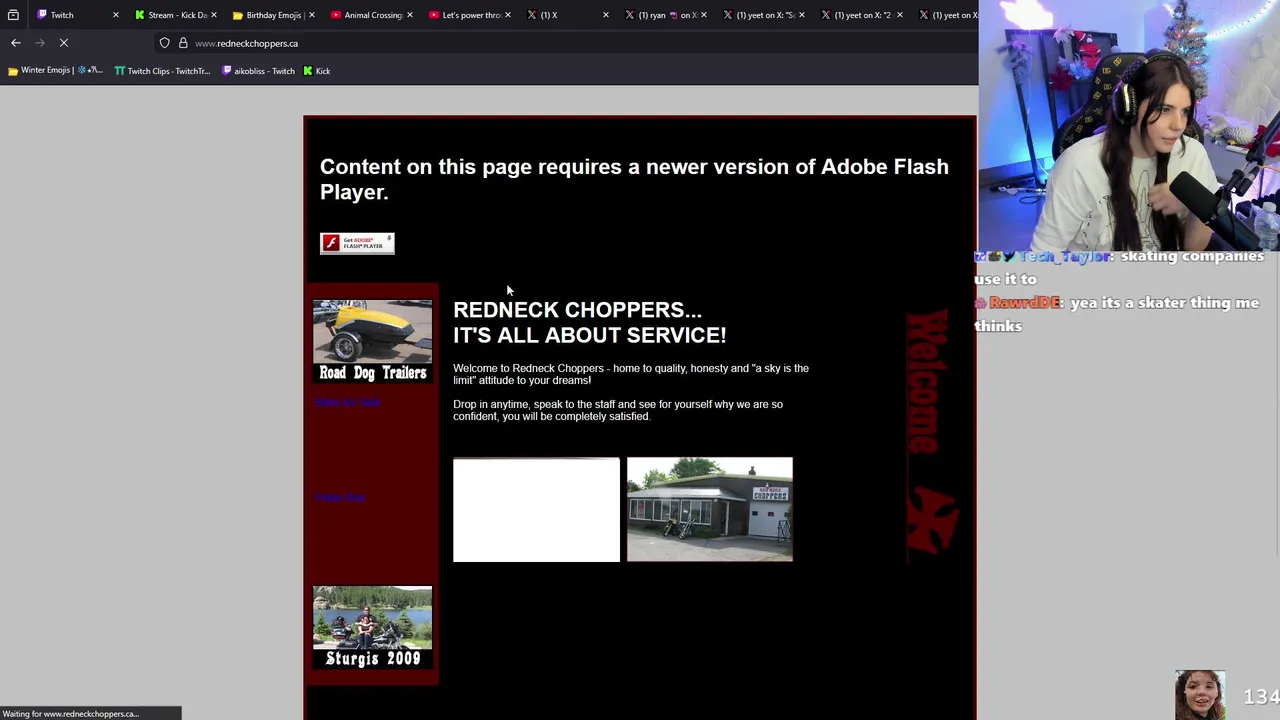This screenshot has width=1280, height=720.
Task: Click the upper faint blue sidebar link
Action: tap(347, 403)
